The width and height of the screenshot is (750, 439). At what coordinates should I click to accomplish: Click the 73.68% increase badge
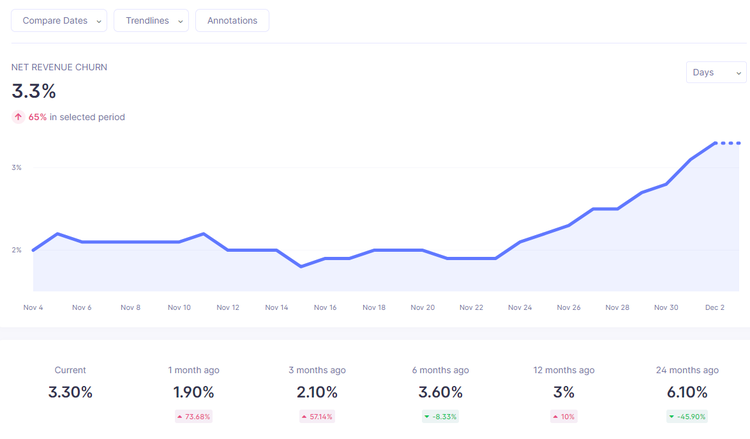[194, 417]
